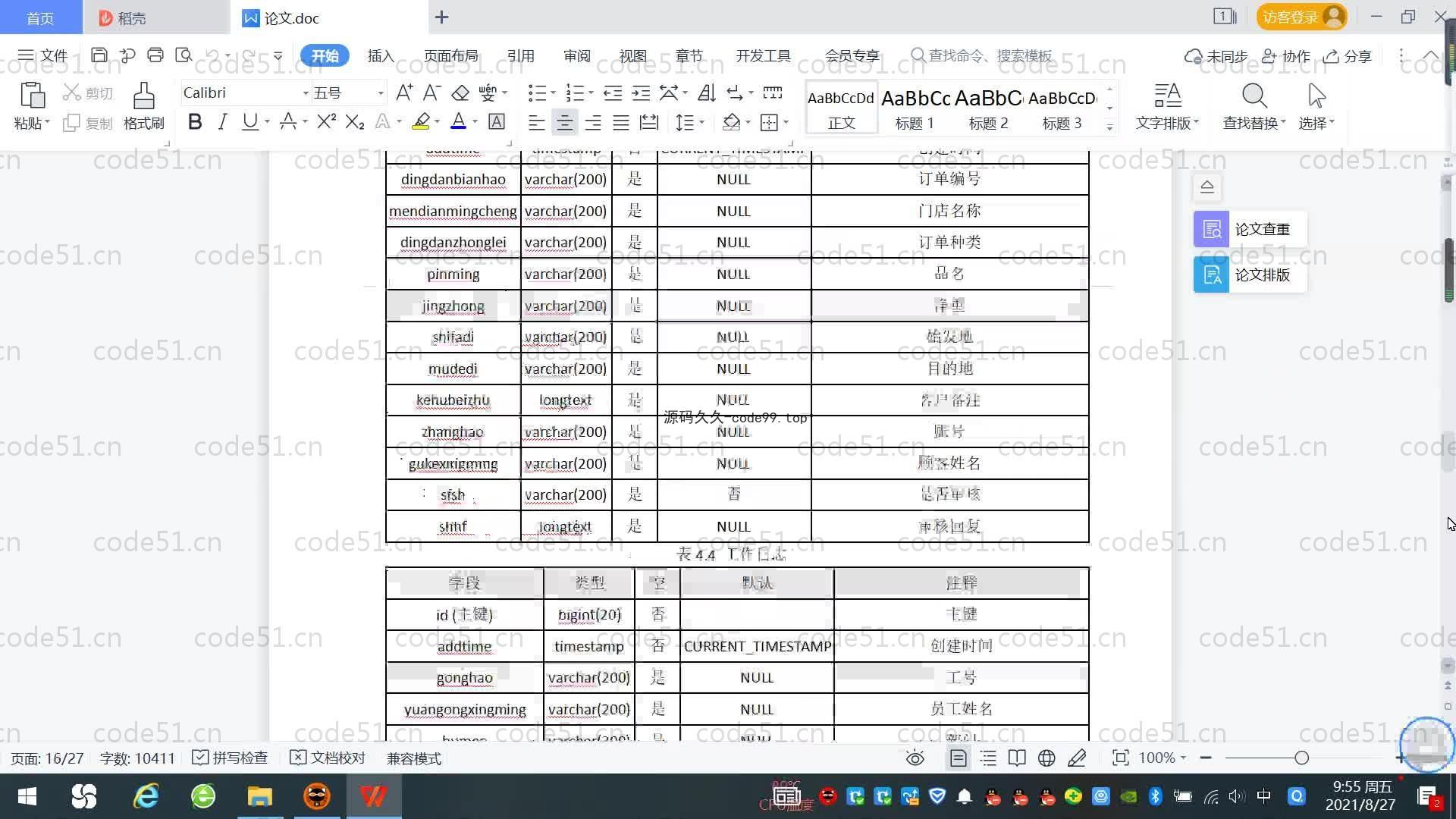Apply subscript X₂ formatting

tap(355, 121)
